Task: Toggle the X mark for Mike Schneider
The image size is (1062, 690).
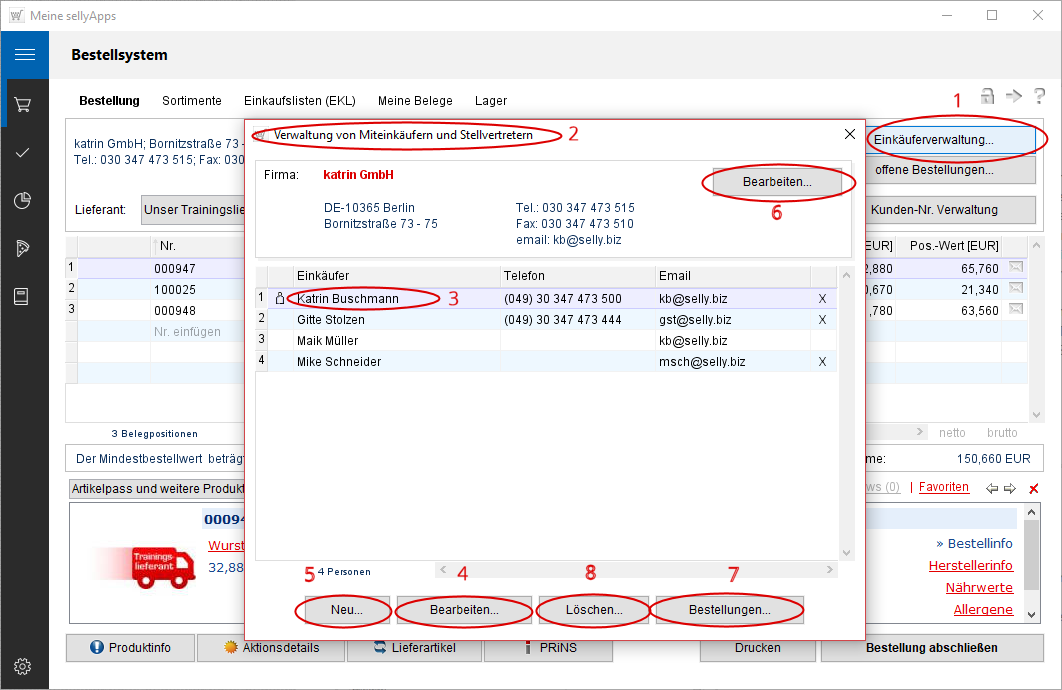Action: point(822,362)
